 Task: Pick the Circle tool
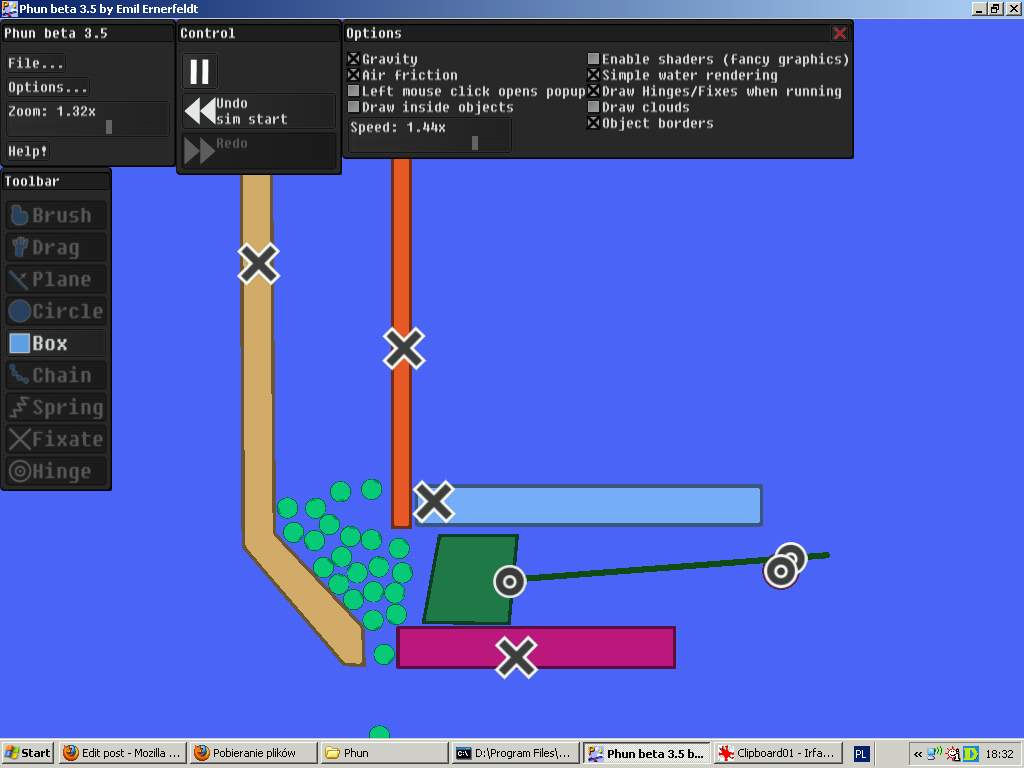[56, 311]
